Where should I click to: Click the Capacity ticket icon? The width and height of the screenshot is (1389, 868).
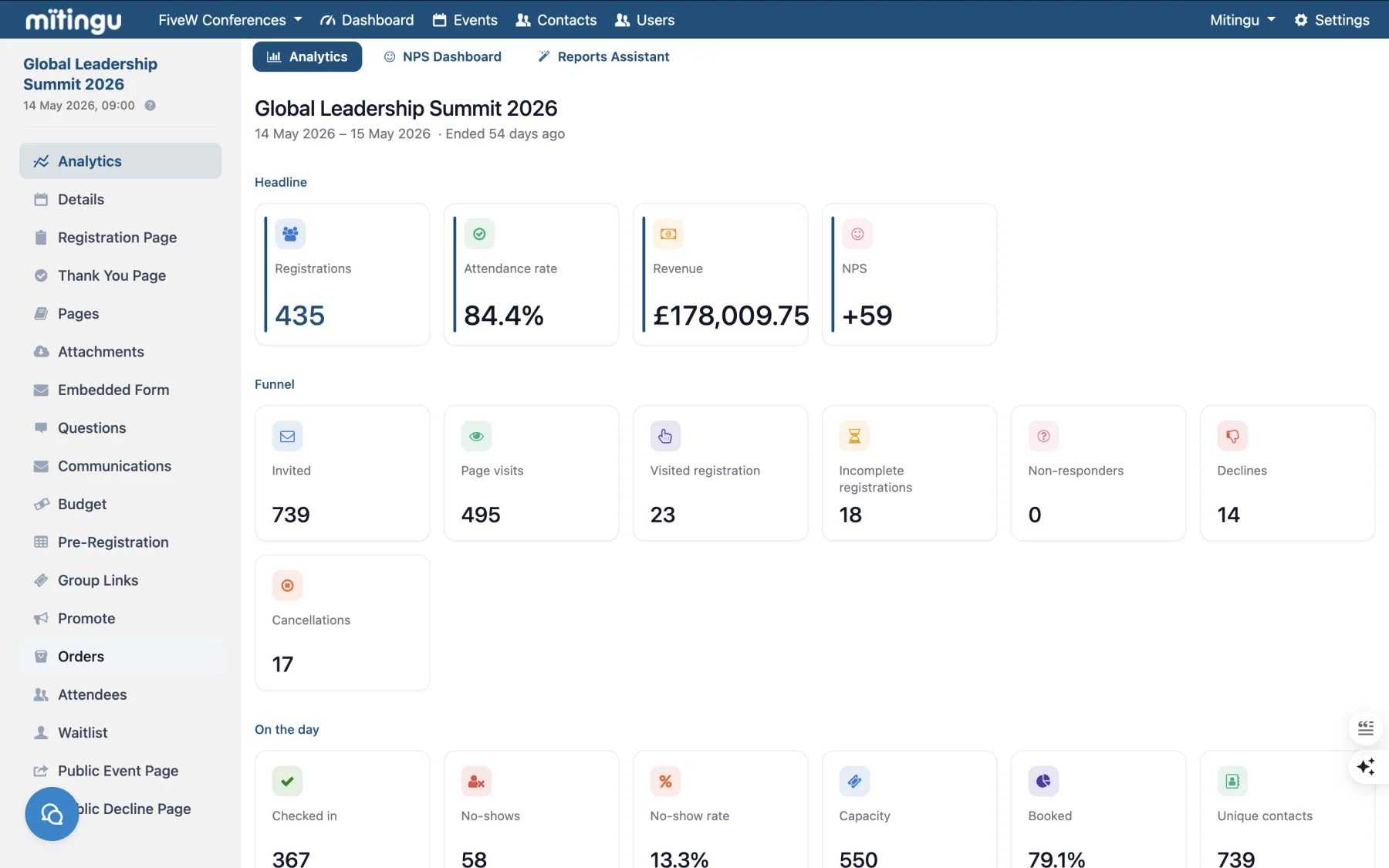(854, 782)
